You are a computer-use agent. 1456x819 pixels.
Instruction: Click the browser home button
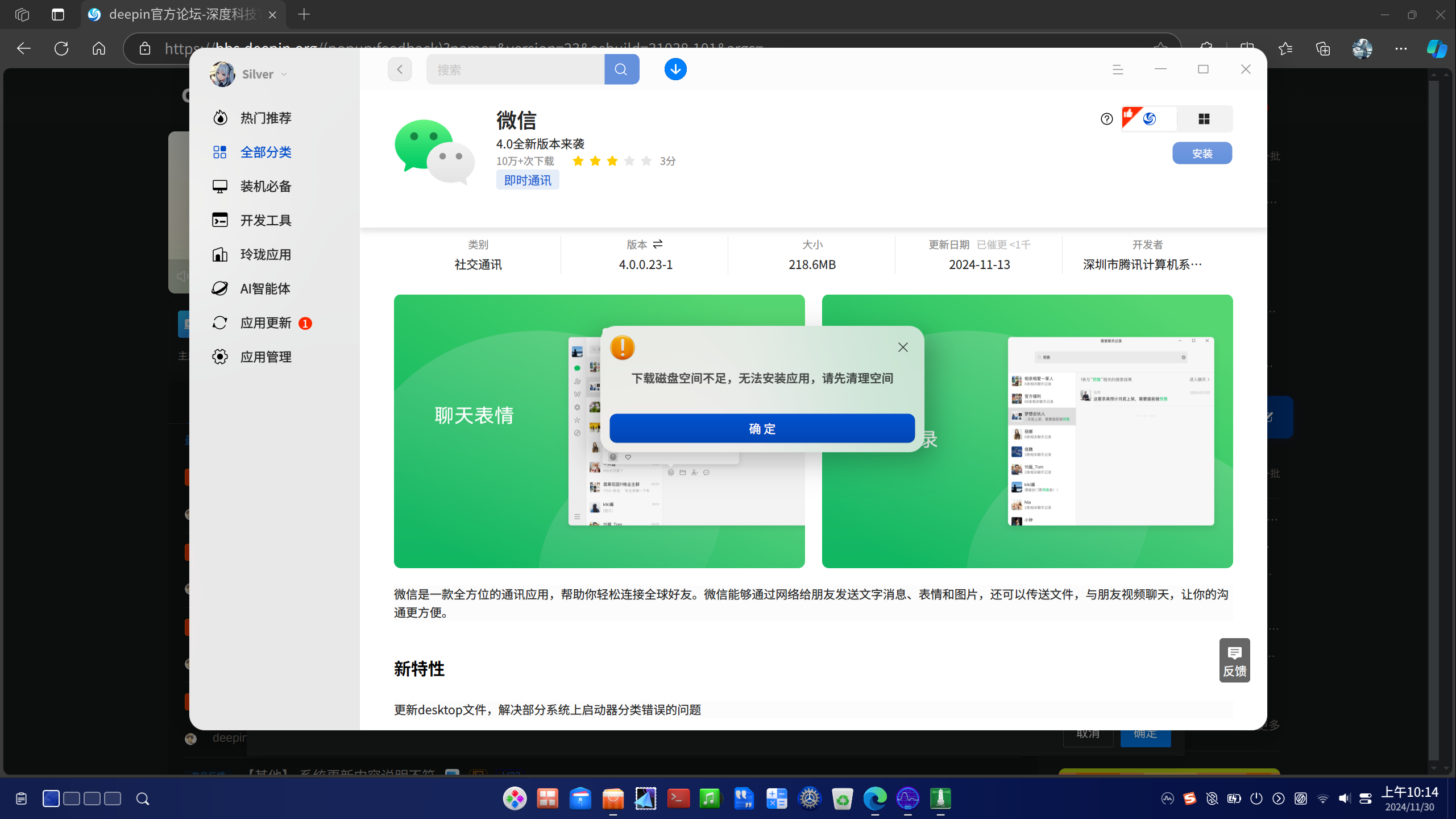(x=99, y=48)
